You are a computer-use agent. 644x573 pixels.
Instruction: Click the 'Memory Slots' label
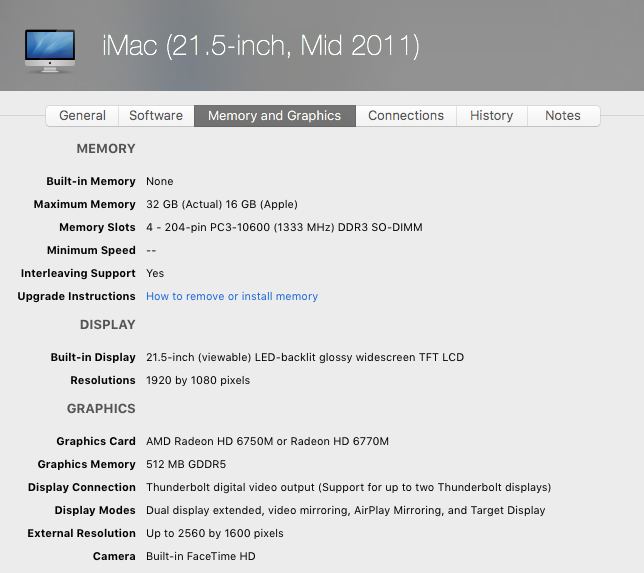[x=97, y=227]
